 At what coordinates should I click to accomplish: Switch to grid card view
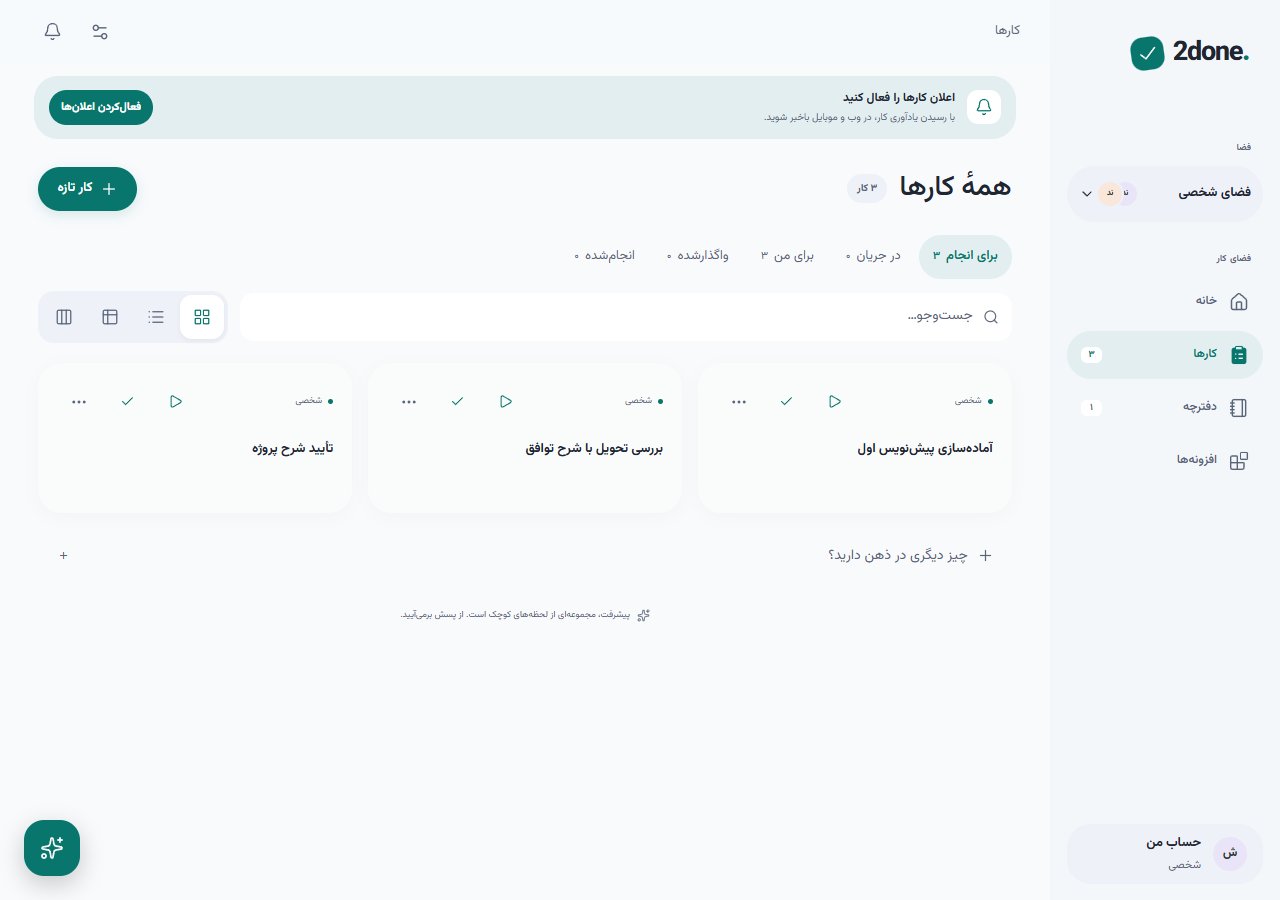(x=202, y=317)
